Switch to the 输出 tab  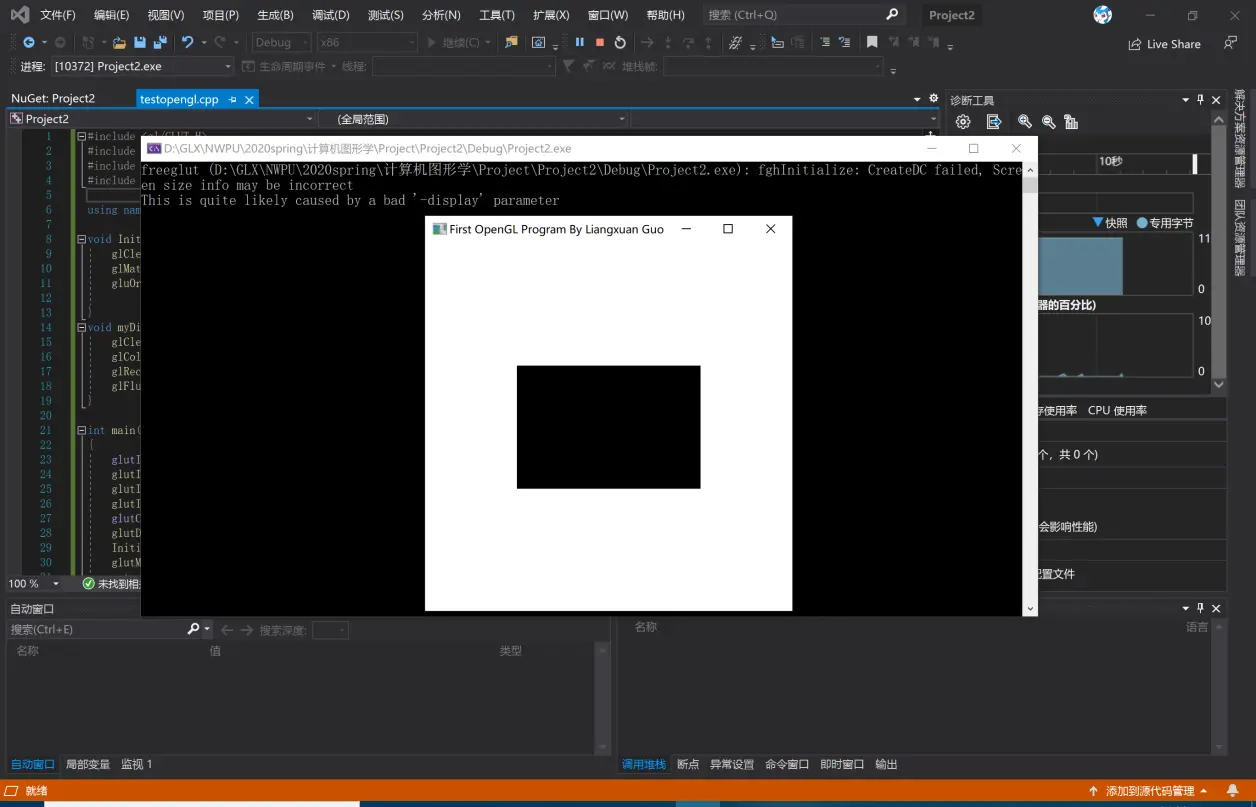886,764
